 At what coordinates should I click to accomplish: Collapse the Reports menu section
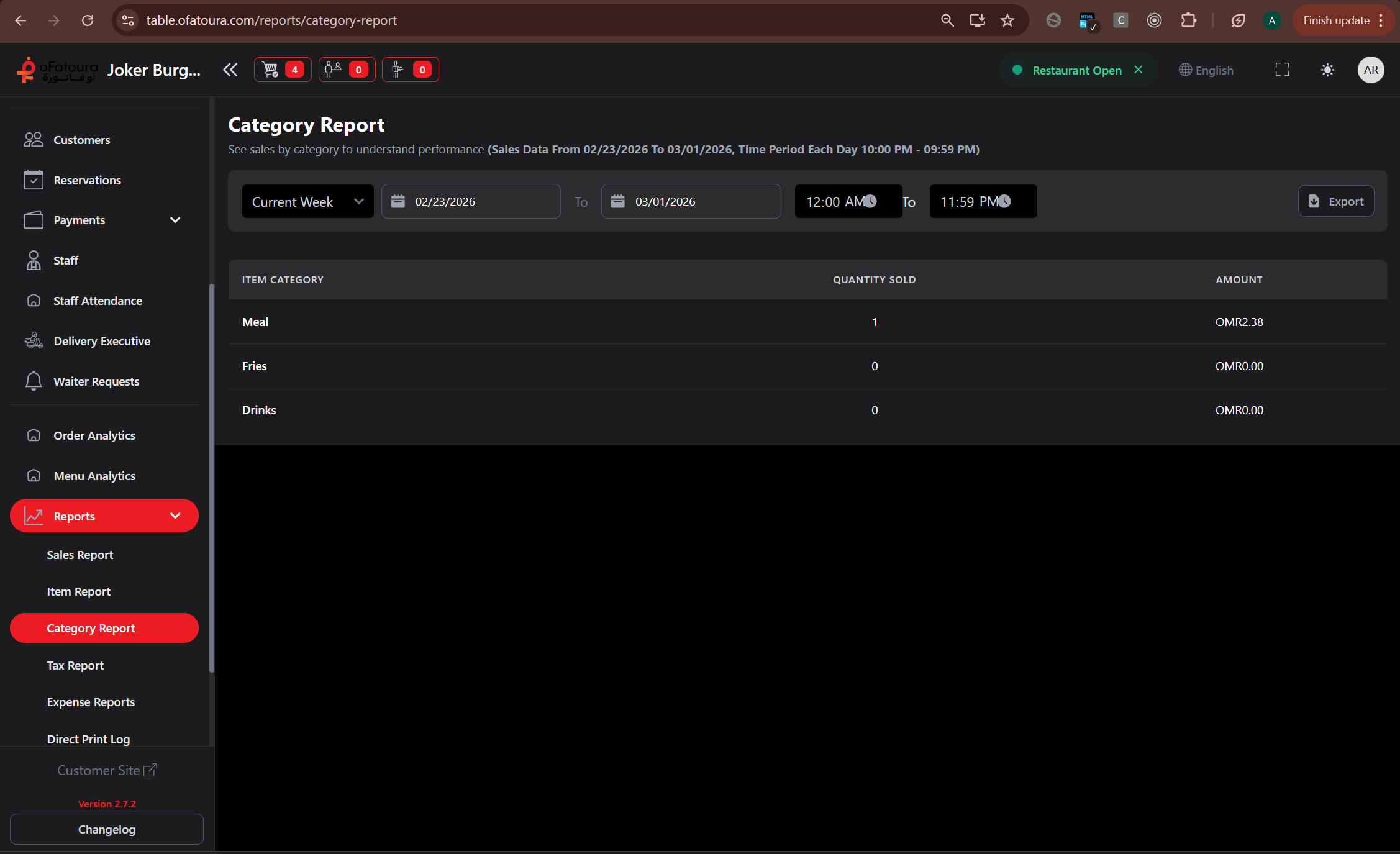click(175, 516)
